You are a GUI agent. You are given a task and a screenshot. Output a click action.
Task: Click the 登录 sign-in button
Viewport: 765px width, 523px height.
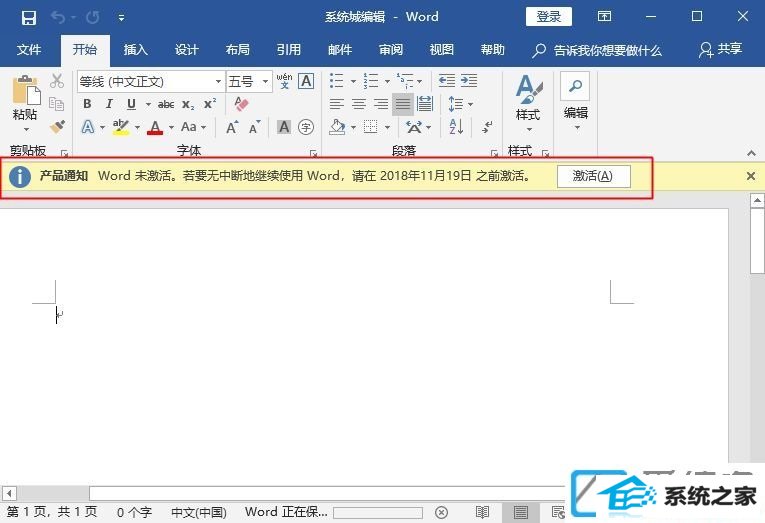point(548,17)
